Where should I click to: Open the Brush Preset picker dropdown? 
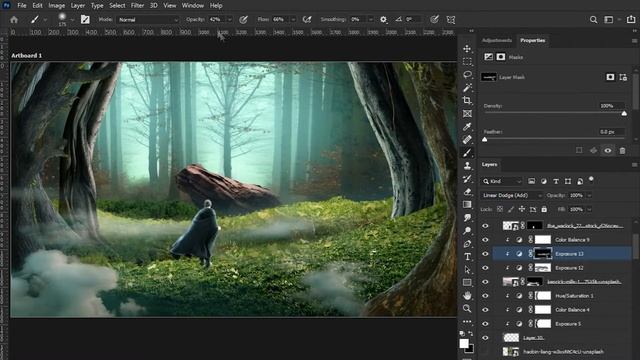72,20
